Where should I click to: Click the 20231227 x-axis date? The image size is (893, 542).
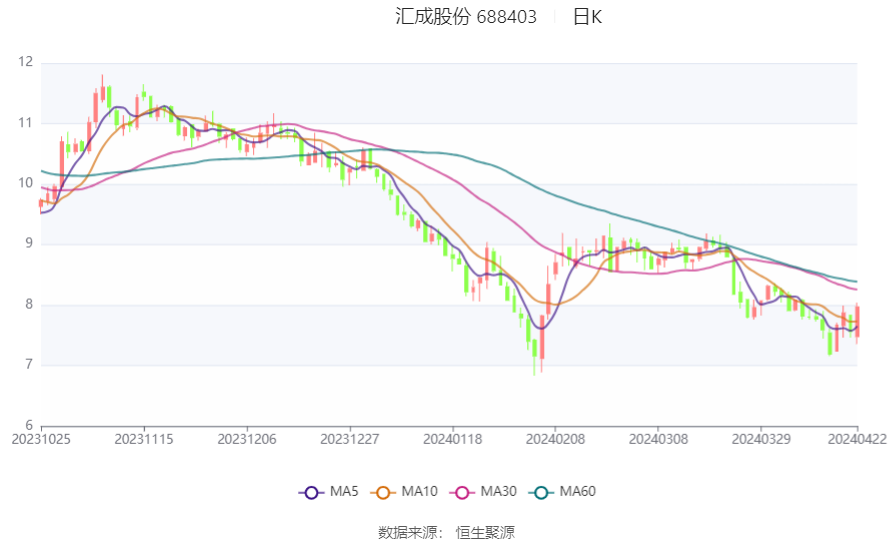[x=349, y=438]
